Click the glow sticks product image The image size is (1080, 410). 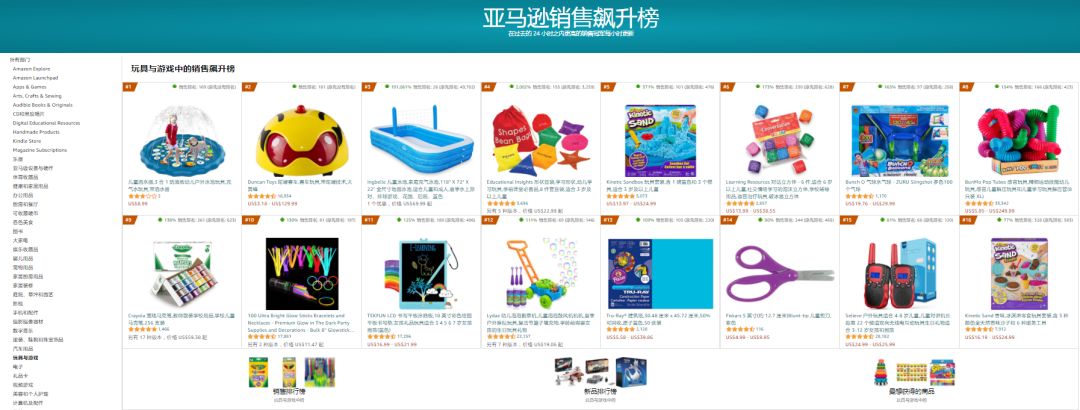(302, 274)
